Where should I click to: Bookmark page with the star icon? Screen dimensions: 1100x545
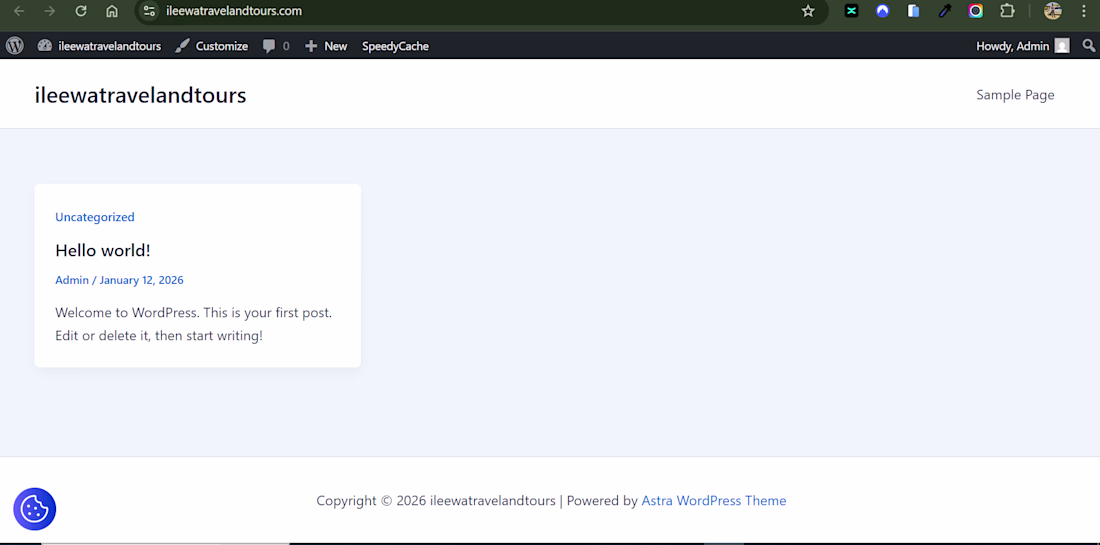pyautogui.click(x=808, y=11)
